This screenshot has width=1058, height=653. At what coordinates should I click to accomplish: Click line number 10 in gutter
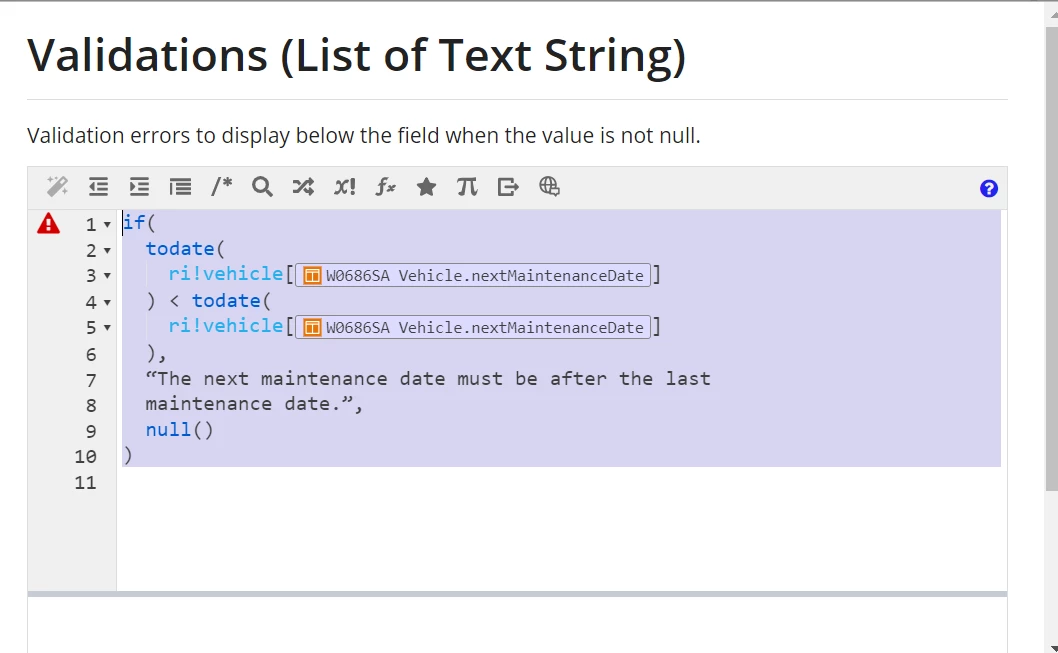[86, 457]
